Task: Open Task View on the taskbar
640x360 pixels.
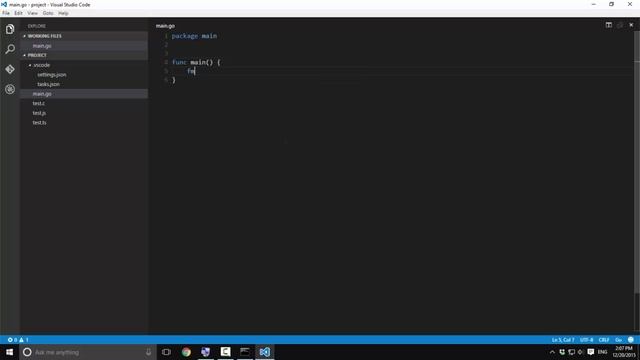Action: tap(166, 352)
